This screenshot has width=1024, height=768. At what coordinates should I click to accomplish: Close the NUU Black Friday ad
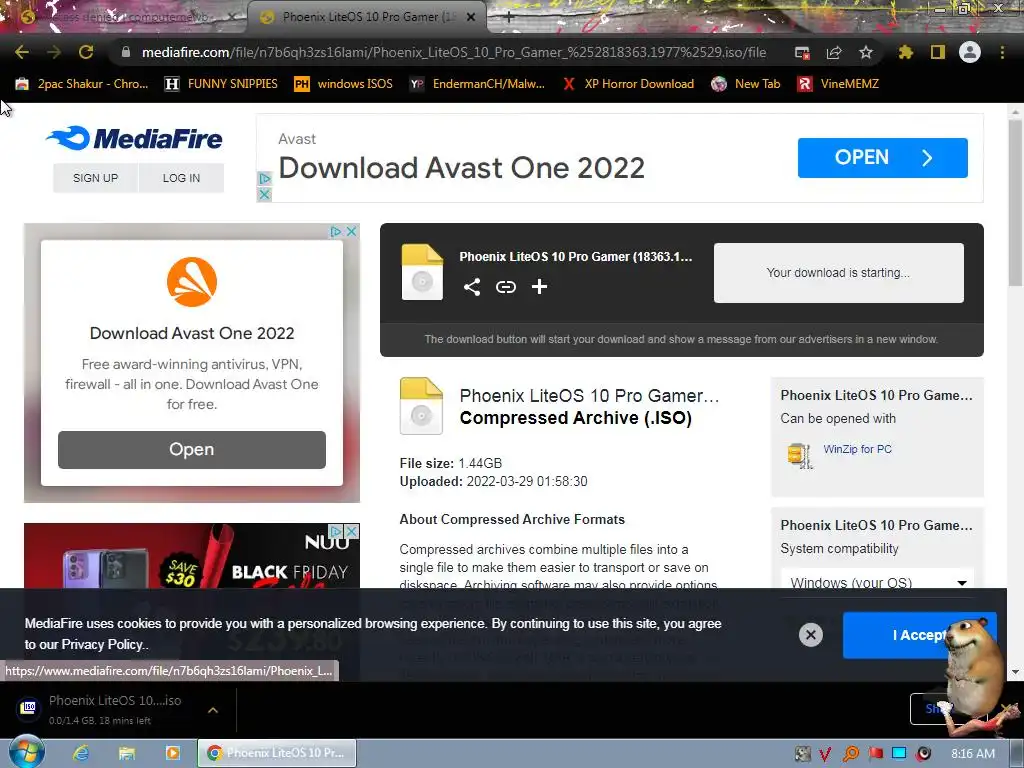click(351, 531)
